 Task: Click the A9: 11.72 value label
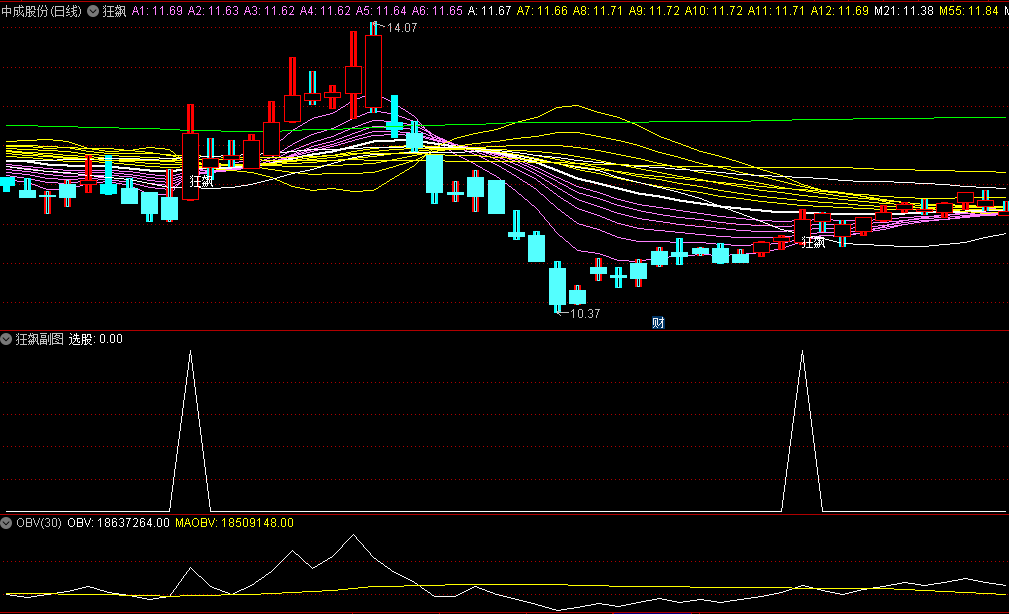[x=654, y=11]
